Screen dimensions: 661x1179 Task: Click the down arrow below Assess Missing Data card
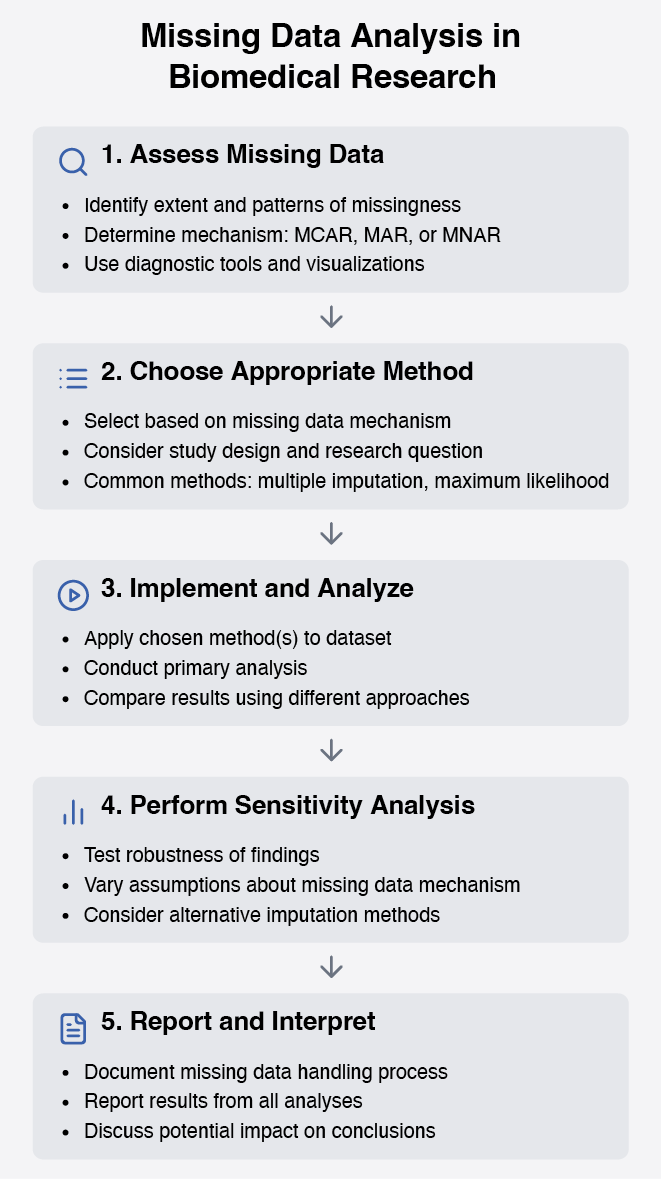coord(331,317)
